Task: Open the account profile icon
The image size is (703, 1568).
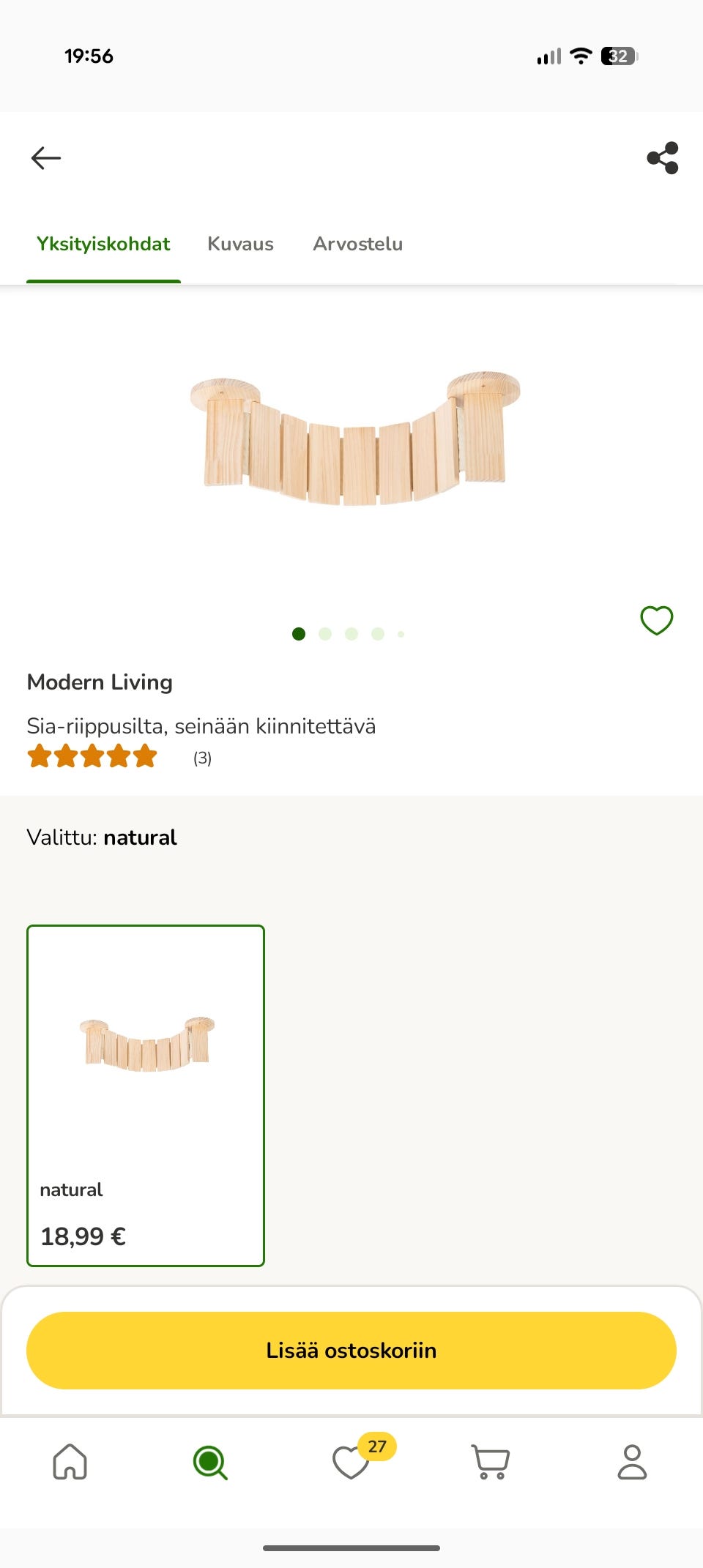Action: tap(632, 1462)
